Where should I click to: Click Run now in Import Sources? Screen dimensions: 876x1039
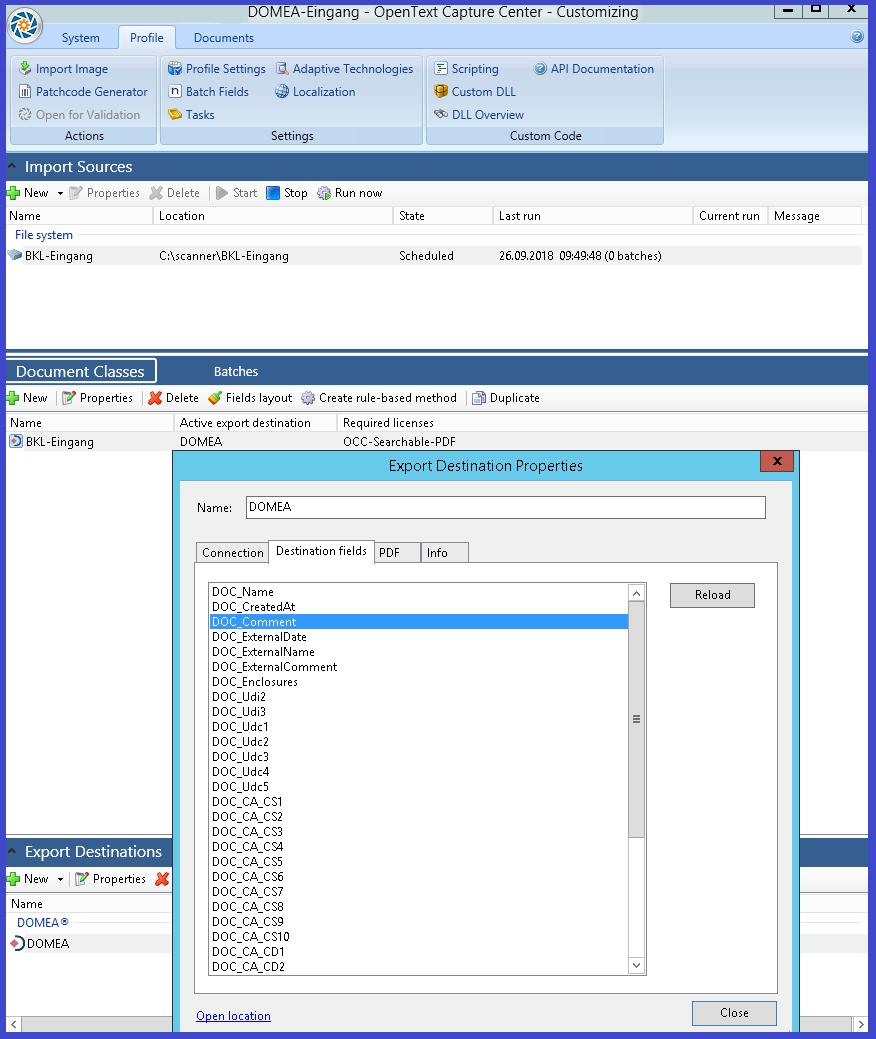(x=349, y=193)
